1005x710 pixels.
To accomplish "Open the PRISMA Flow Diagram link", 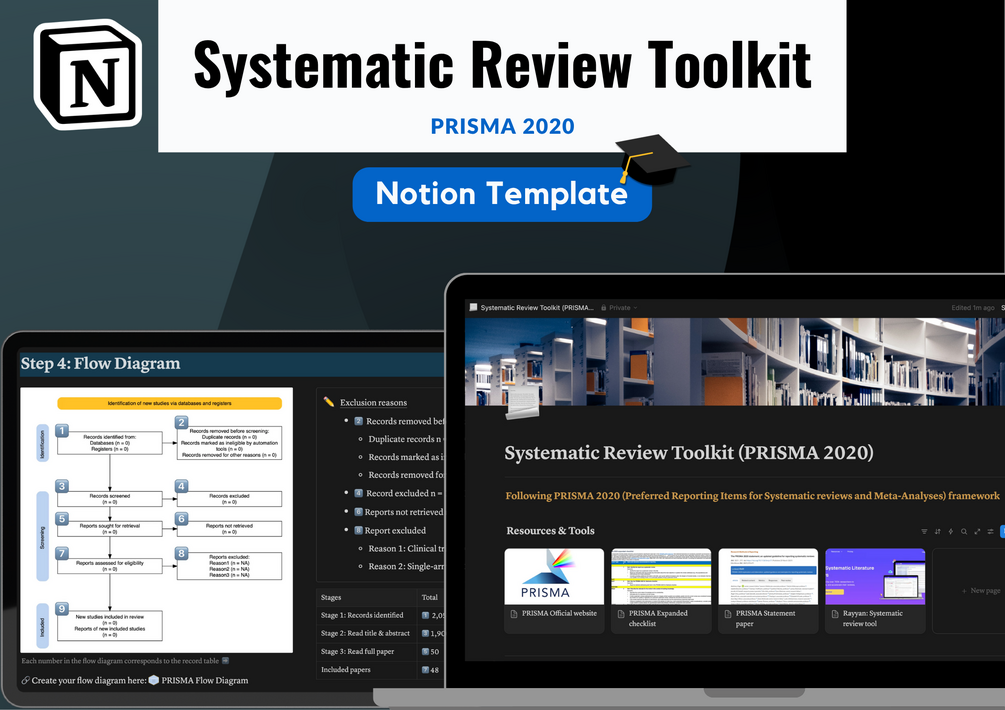I will [x=204, y=681].
